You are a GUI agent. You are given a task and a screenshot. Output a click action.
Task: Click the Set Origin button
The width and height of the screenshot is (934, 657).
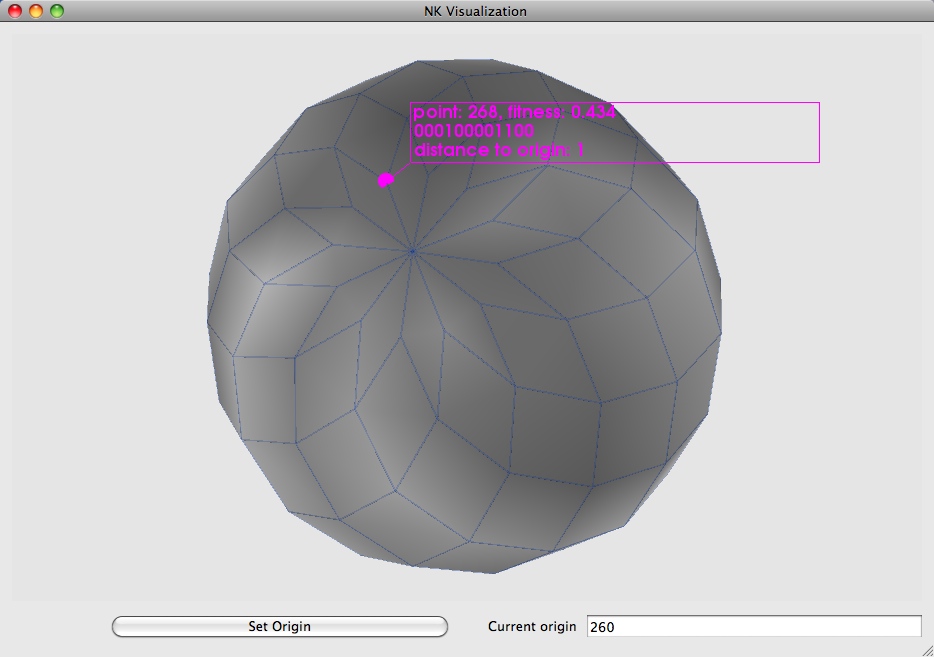click(279, 626)
